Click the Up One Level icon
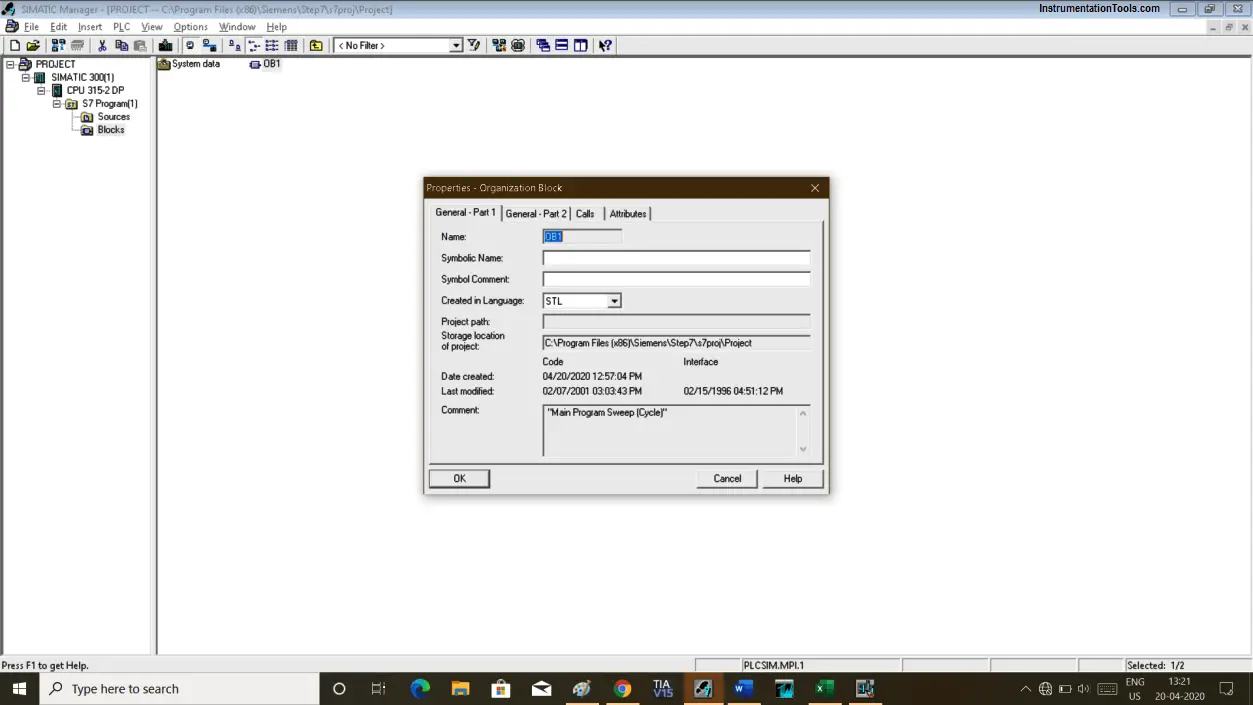Screen dimensions: 1253x705 click(x=316, y=45)
